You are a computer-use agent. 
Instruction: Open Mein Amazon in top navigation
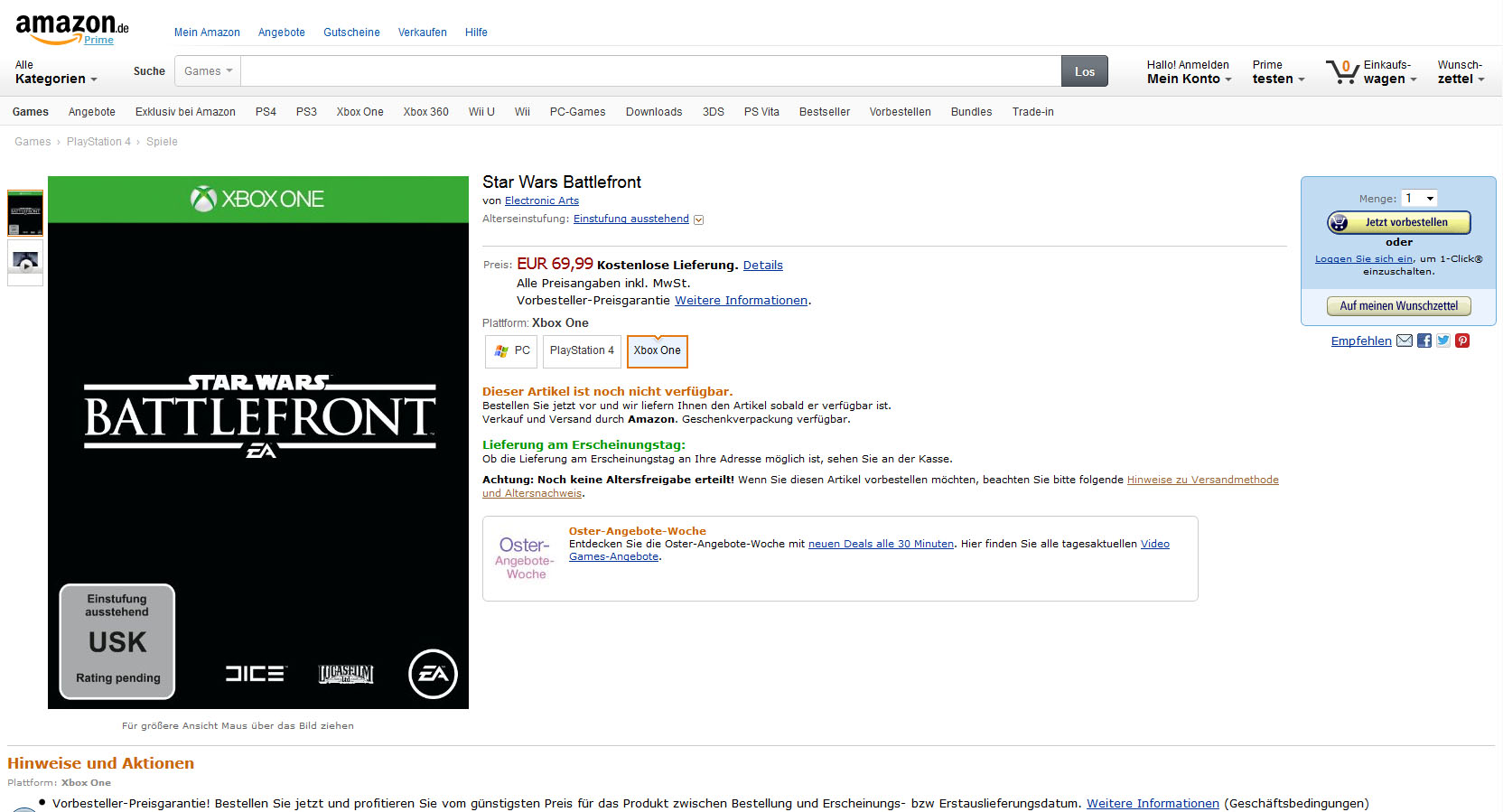pos(207,33)
